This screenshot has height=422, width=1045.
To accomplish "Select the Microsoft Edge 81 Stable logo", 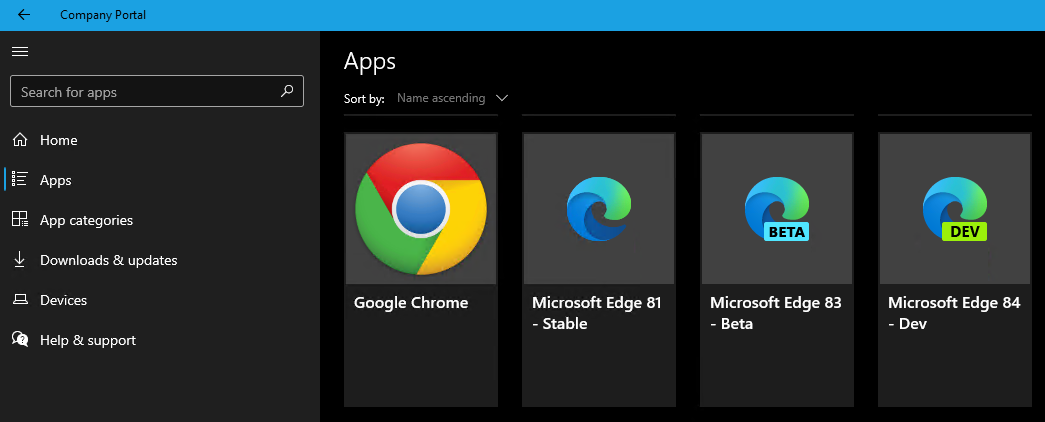I will coord(598,209).
